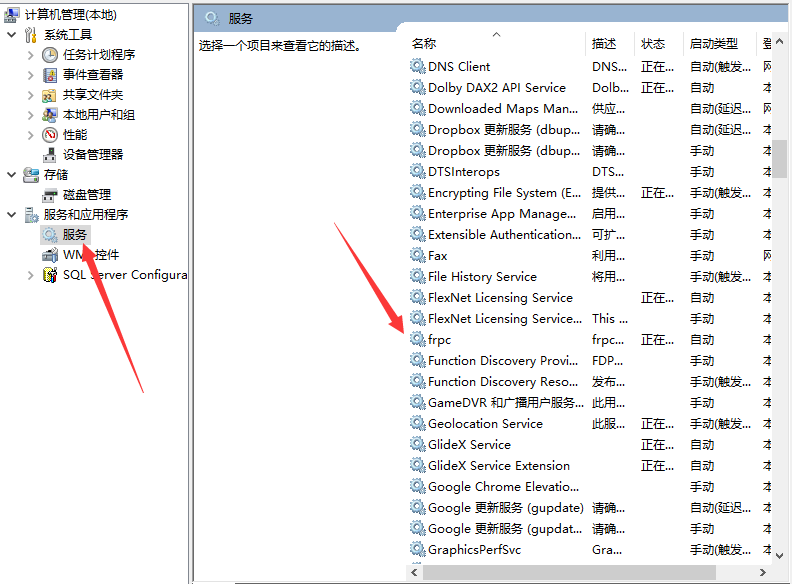Click the gear icon beside GraphicsPerfSvc
Screen dimensions: 792x584
click(x=417, y=549)
